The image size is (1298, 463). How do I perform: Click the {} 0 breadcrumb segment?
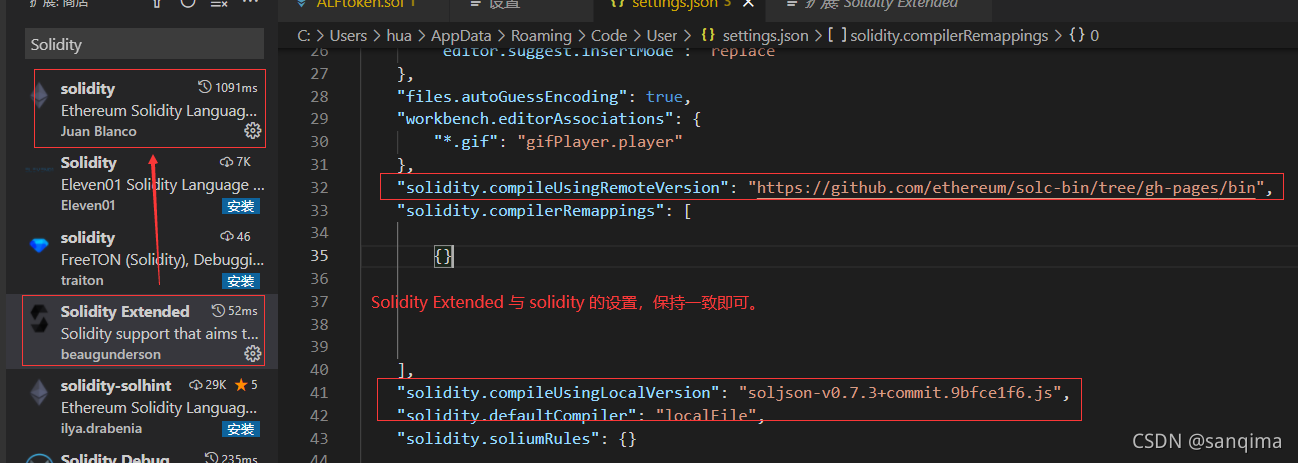pyautogui.click(x=1083, y=36)
